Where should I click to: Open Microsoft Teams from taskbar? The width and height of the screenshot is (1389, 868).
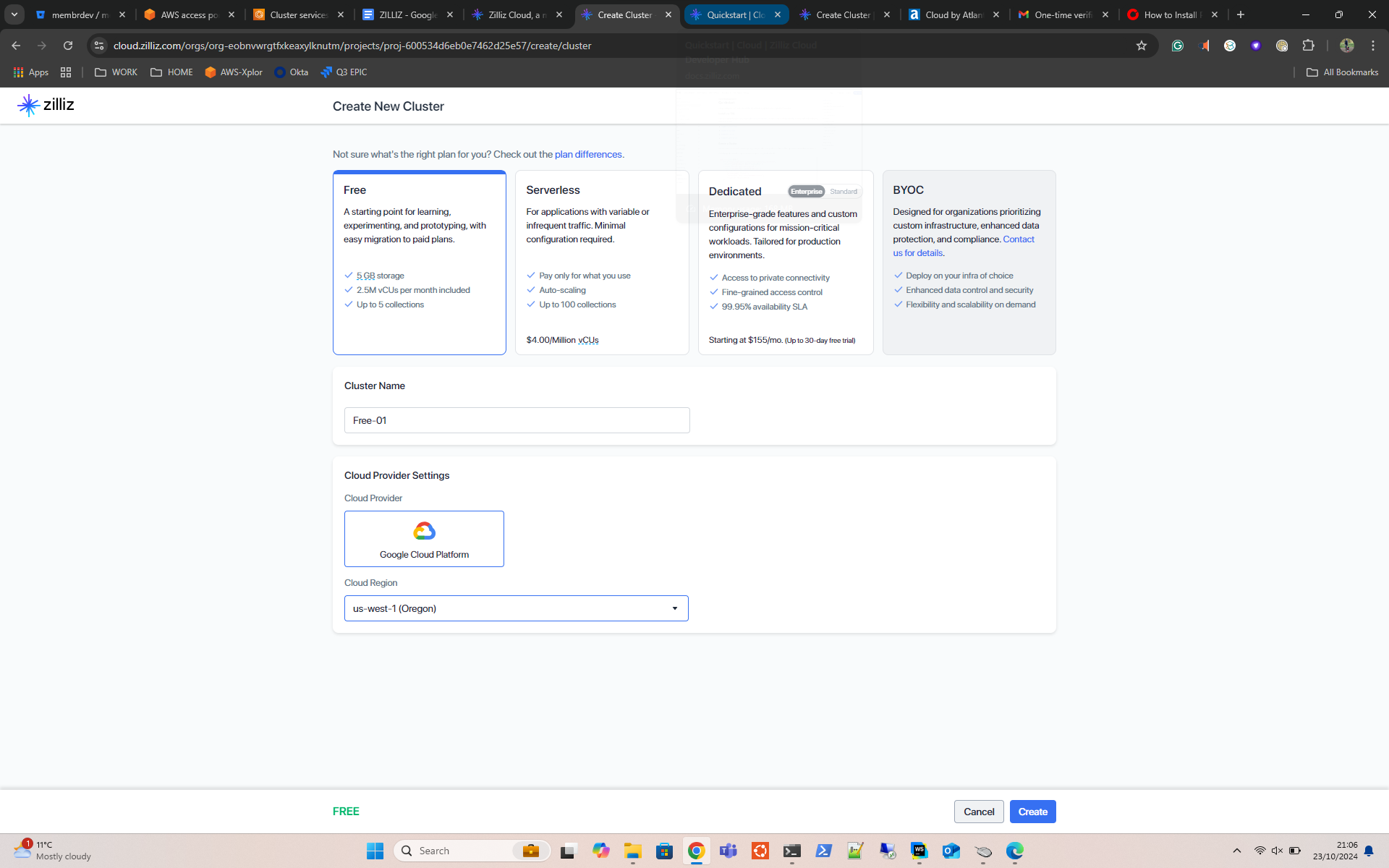tap(728, 851)
